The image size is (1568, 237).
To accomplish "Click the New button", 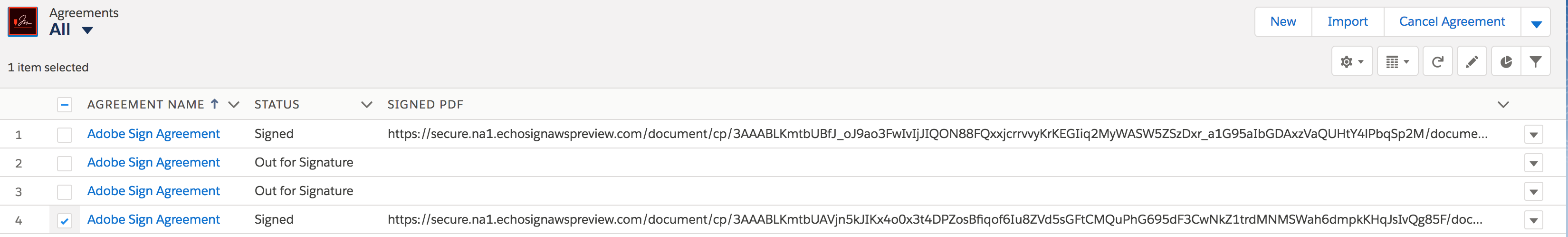I will pos(1283,22).
